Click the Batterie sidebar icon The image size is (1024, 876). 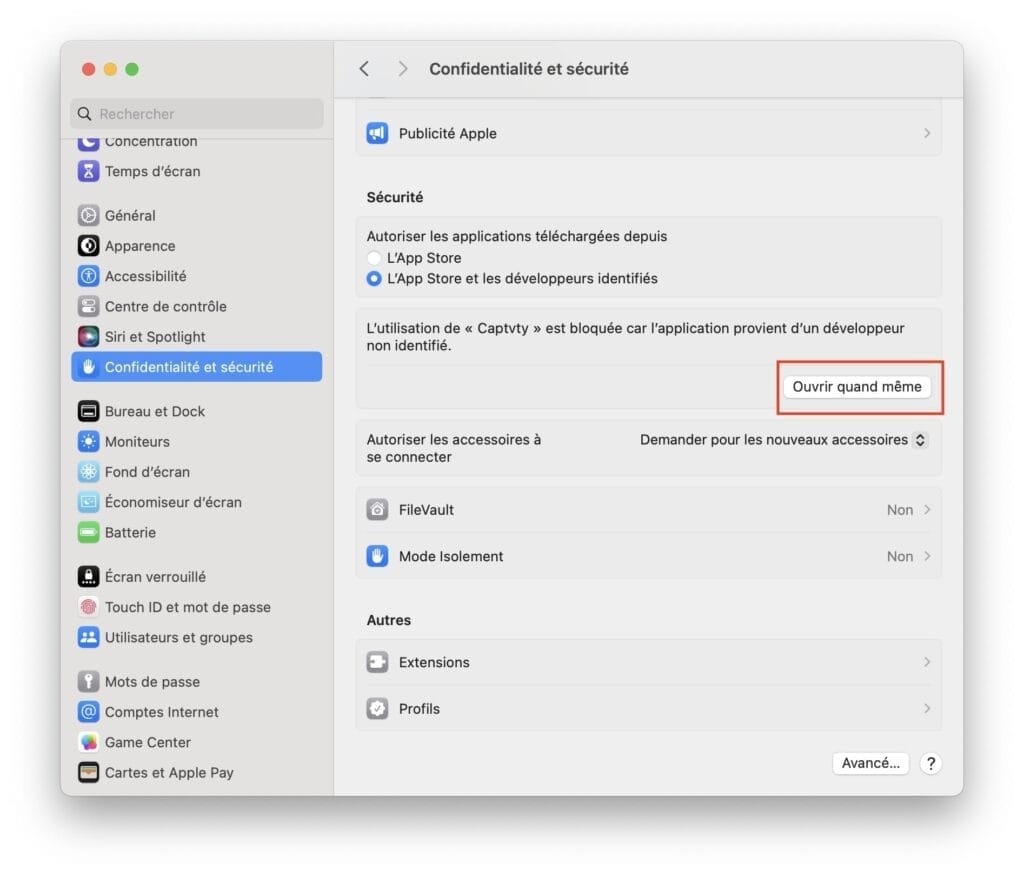coord(88,533)
